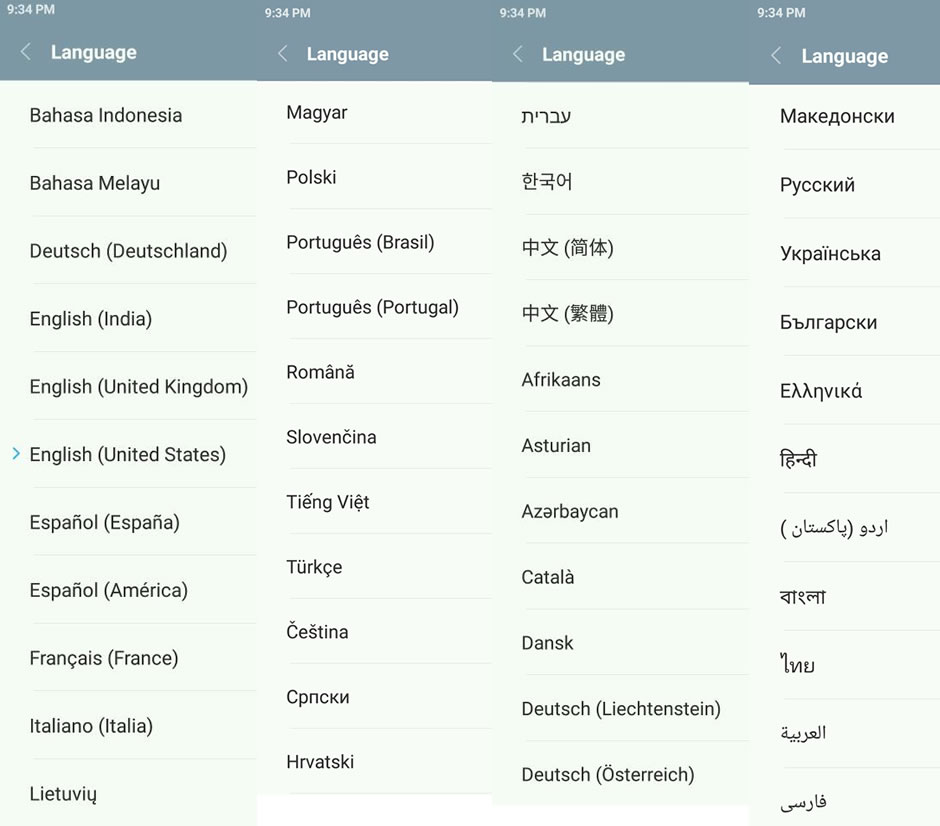This screenshot has width=940, height=826.
Task: Click the selected-language marker beside English (United States)
Action: [x=16, y=454]
